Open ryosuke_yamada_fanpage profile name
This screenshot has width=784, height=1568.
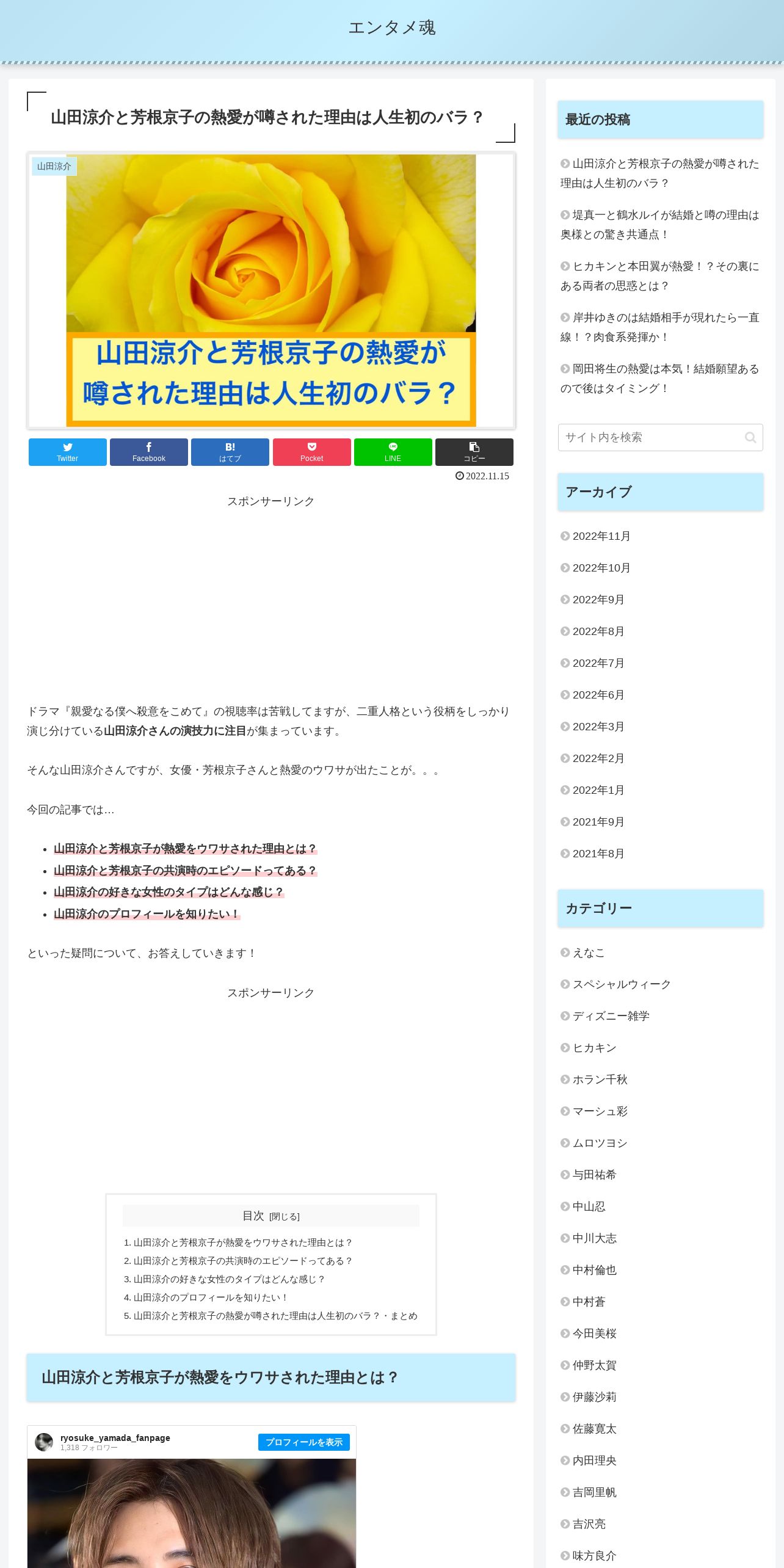click(x=115, y=1438)
